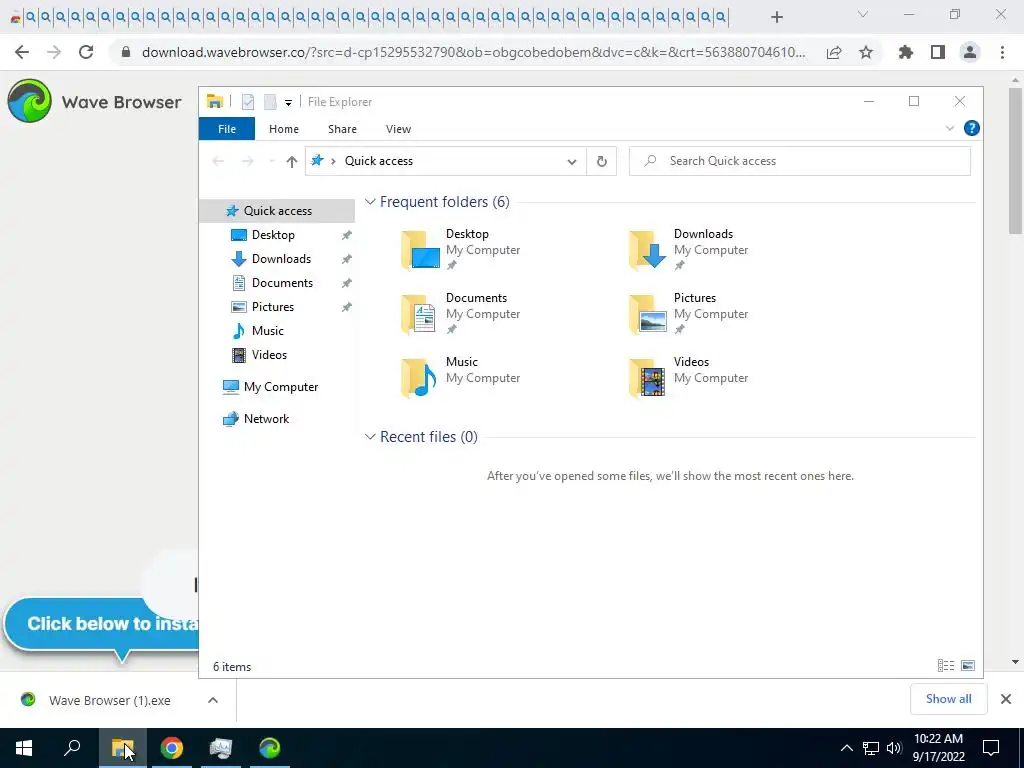Open the Home ribbon tab

[283, 129]
